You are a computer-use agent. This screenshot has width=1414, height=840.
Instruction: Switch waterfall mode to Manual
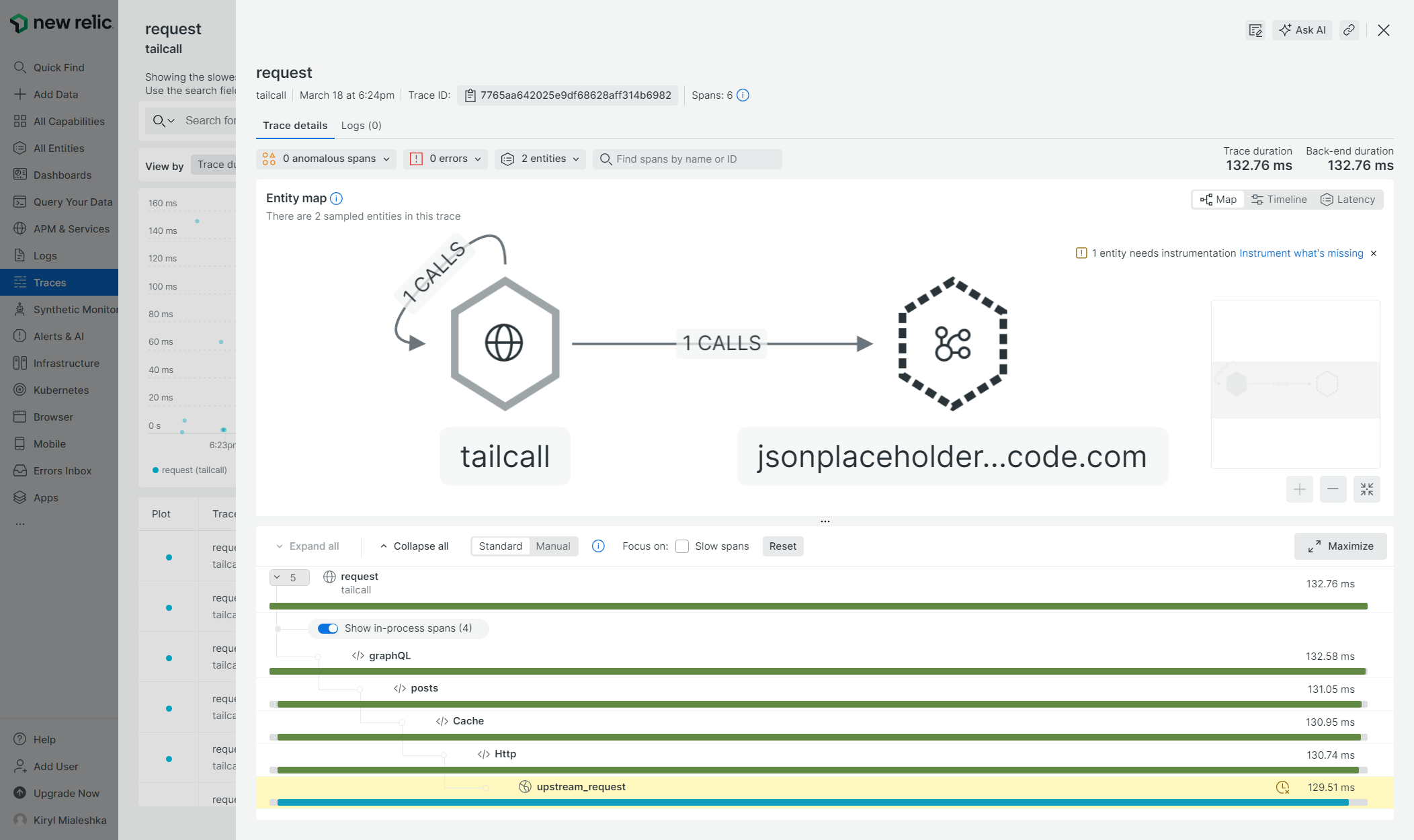coord(552,546)
